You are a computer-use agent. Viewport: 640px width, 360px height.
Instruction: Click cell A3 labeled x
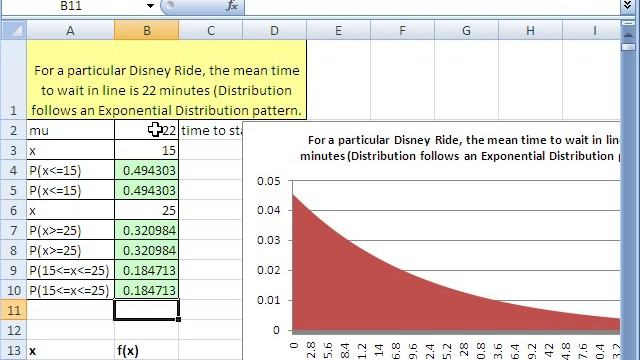[x=70, y=150]
